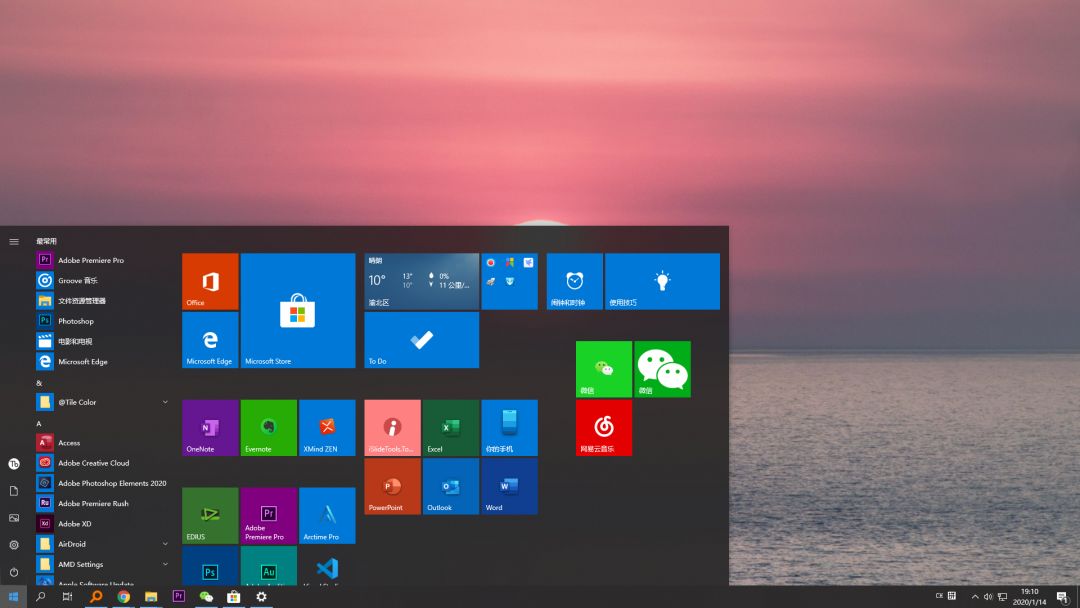Open Groove 音乐 in the app list
Image resolution: width=1080 pixels, height=608 pixels.
point(102,280)
